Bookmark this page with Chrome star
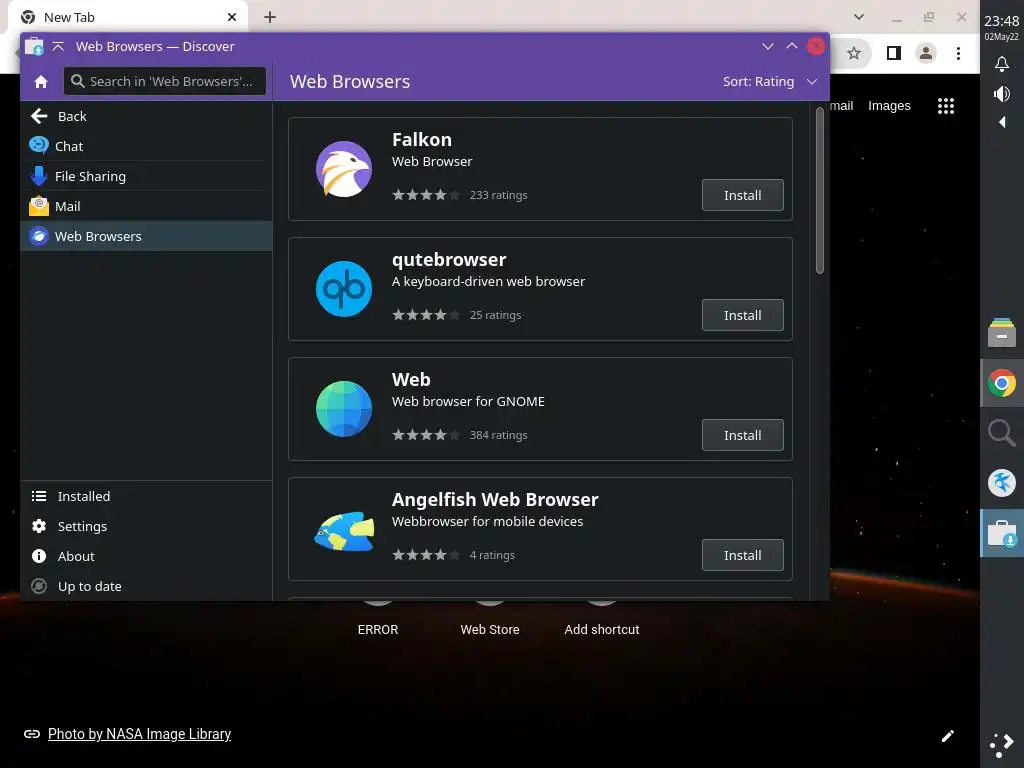This screenshot has height=768, width=1024. point(854,54)
